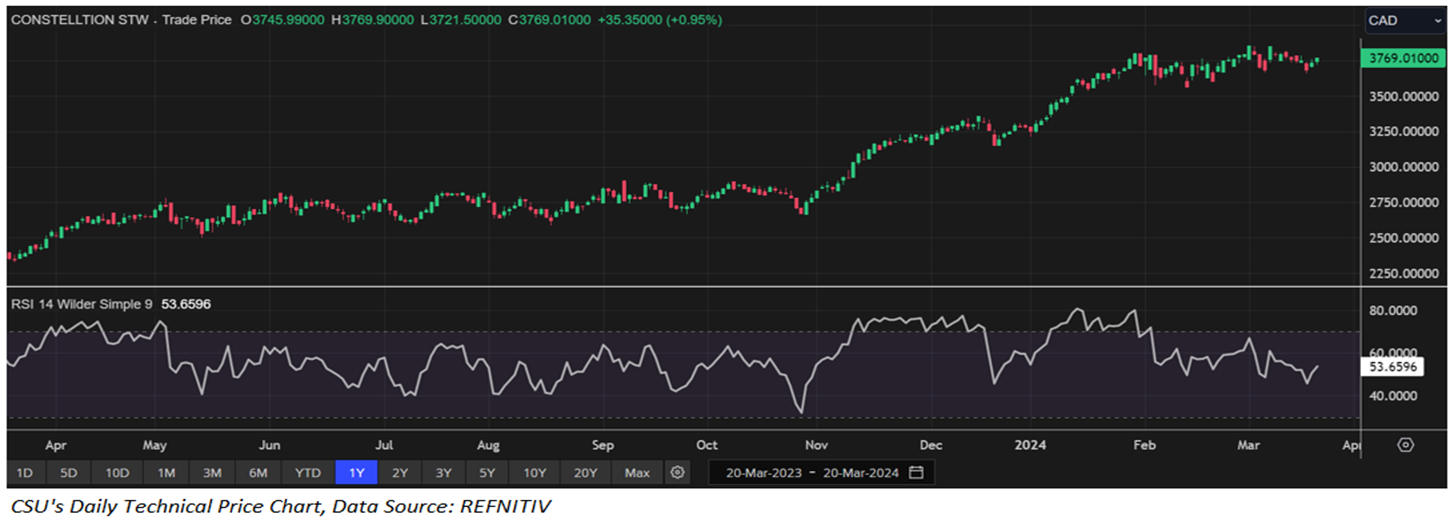Click the L3721.50000 low value
This screenshot has width=1454, height=523.
[x=463, y=20]
